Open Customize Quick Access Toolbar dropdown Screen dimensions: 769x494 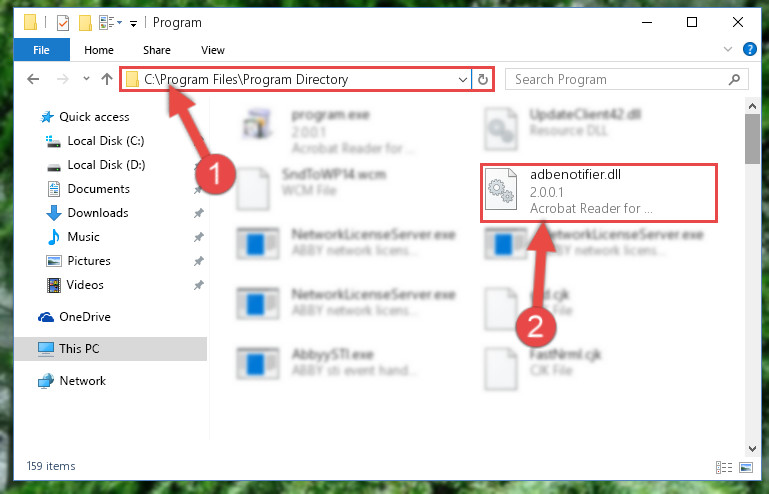pyautogui.click(x=133, y=23)
